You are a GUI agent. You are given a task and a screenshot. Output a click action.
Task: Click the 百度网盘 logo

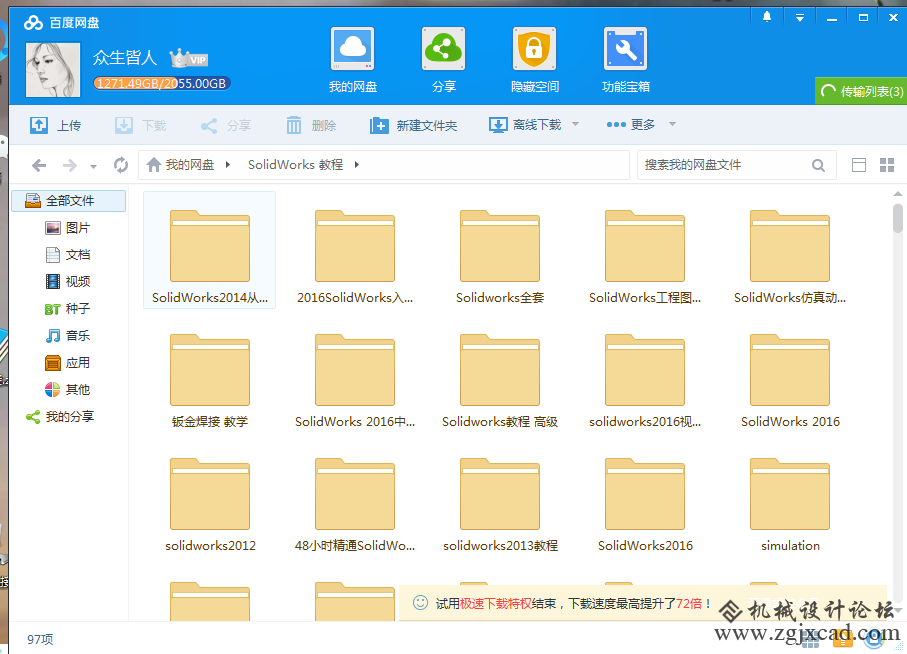[62, 23]
